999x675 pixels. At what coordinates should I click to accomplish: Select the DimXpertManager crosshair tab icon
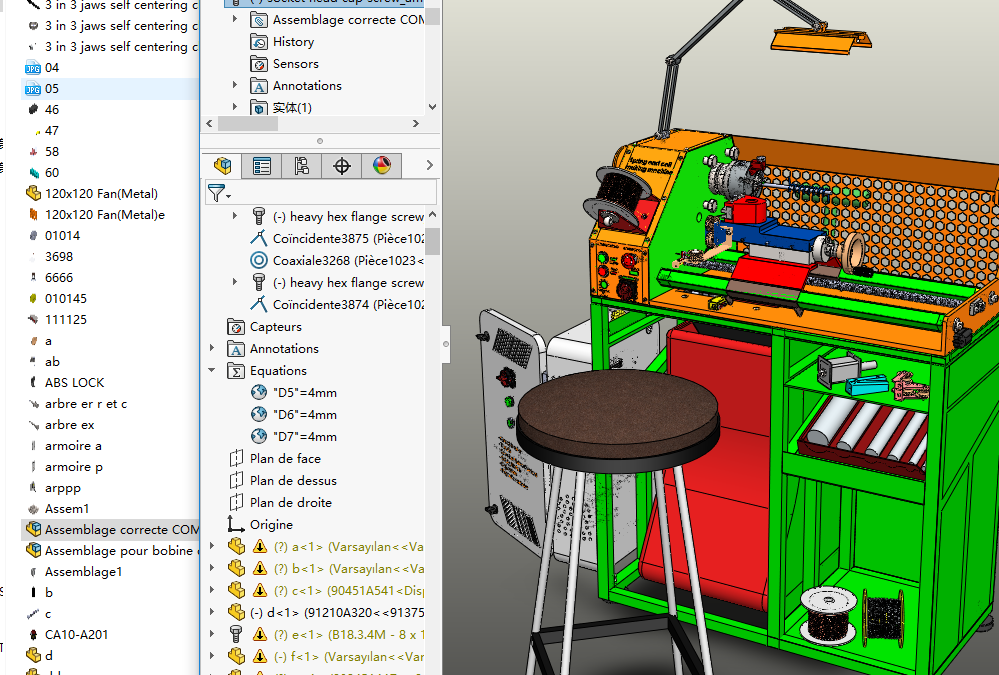tap(341, 166)
